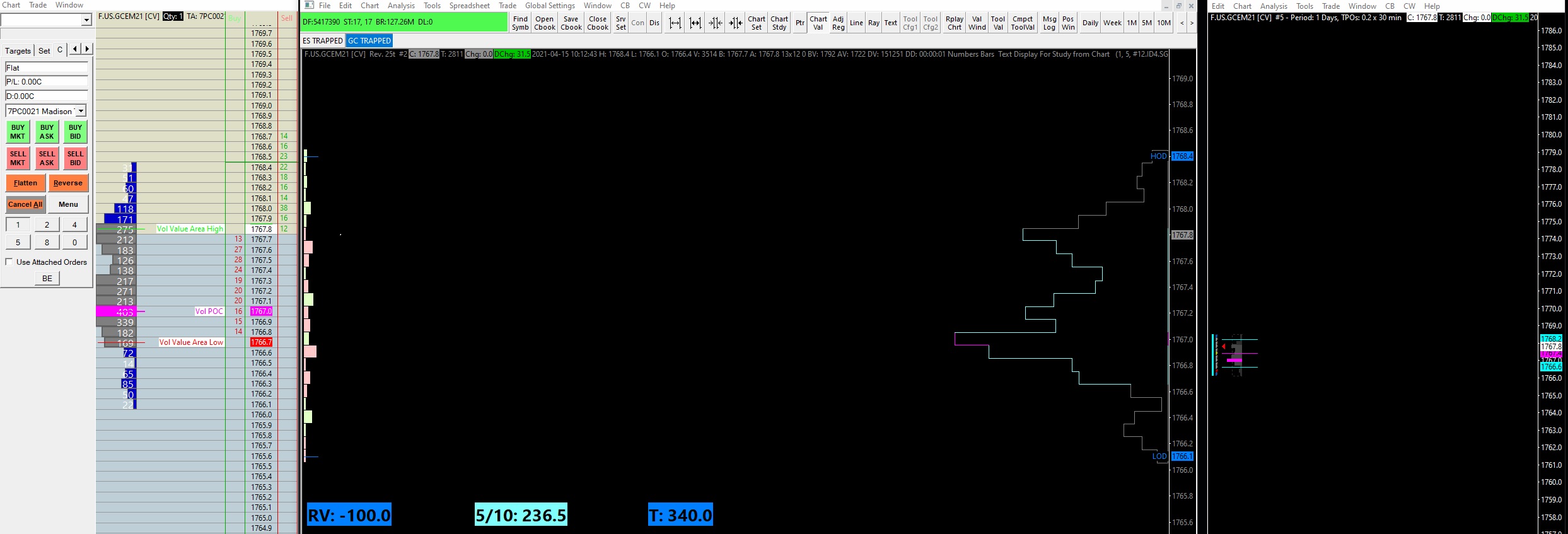Switch chart to Daily timeframe
Image resolution: width=1568 pixels, height=534 pixels.
1090,23
